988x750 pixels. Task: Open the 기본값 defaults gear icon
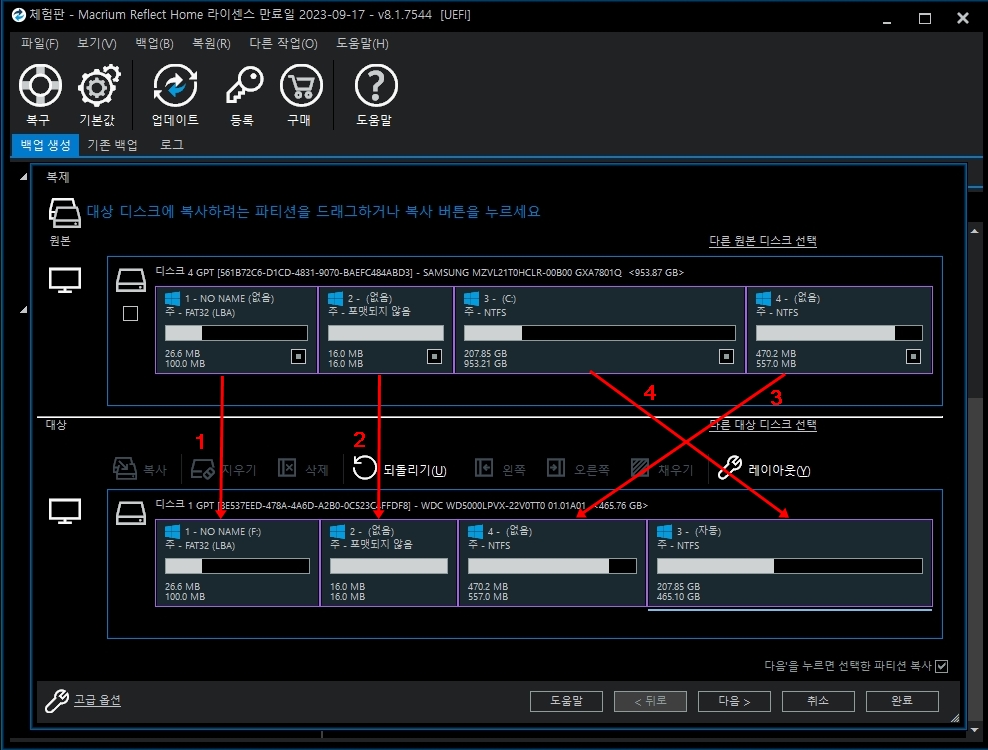click(x=98, y=86)
